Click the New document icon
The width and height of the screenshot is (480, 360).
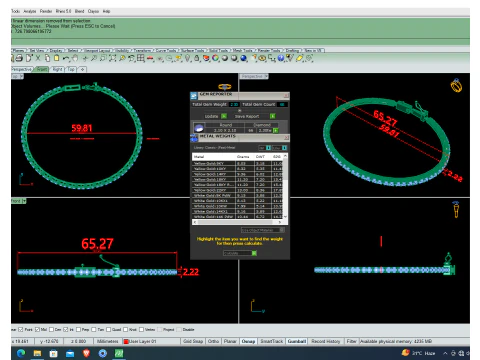pyautogui.click(x=29, y=58)
